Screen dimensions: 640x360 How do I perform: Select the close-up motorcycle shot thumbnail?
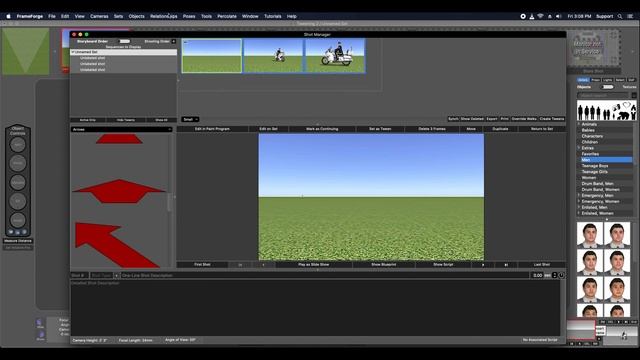(335, 56)
